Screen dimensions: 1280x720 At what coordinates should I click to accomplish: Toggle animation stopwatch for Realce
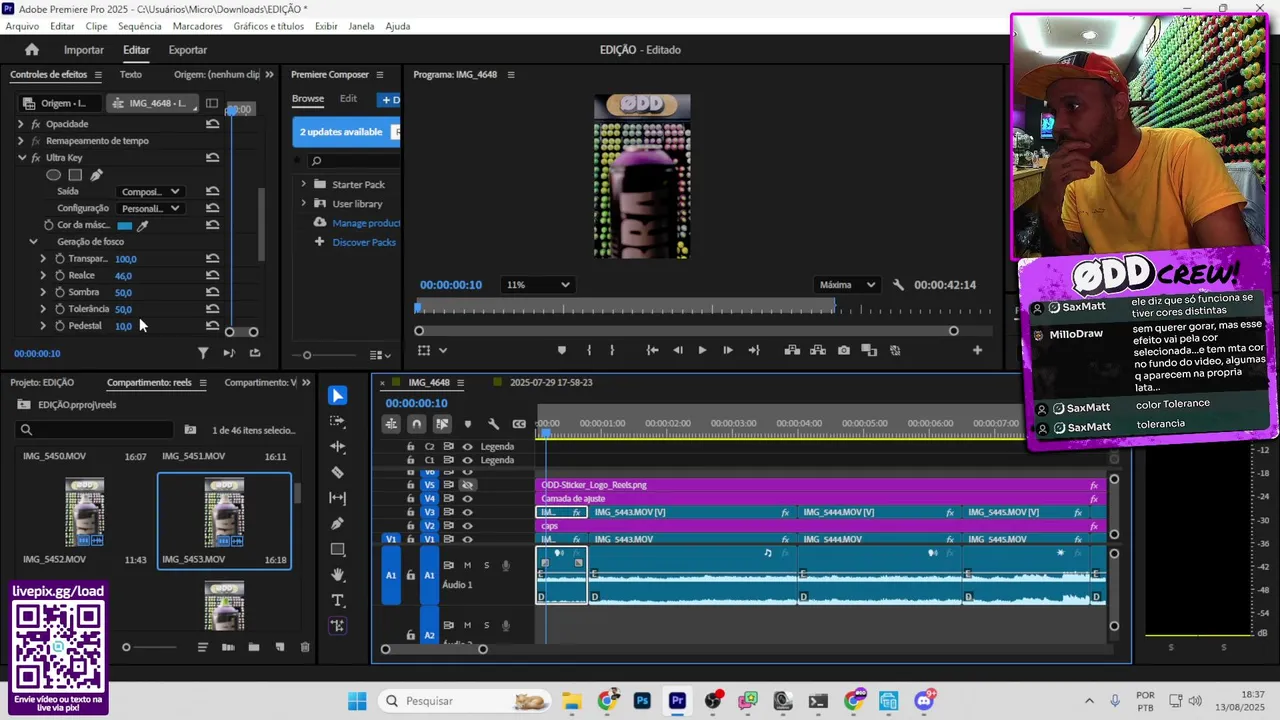[59, 275]
